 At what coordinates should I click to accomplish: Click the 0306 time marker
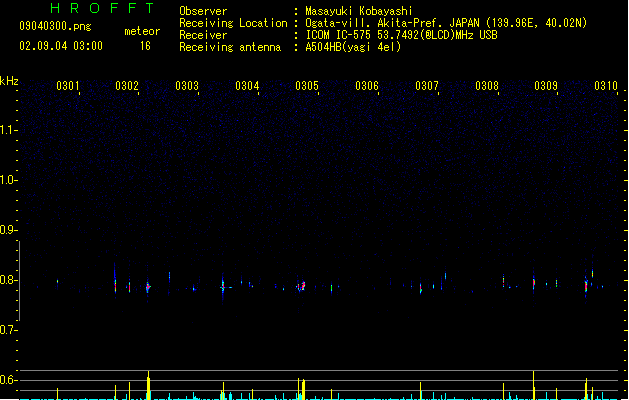(367, 86)
